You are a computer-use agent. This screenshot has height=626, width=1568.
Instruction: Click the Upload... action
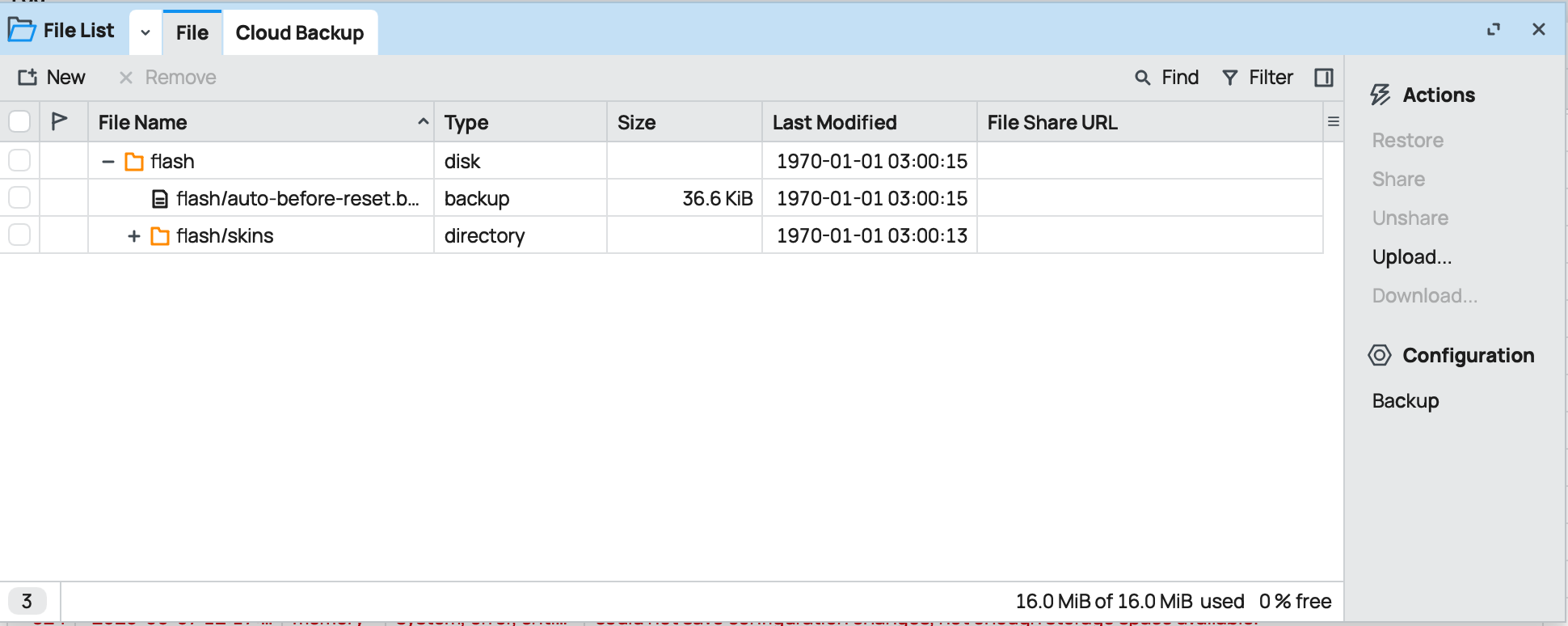pos(1412,256)
